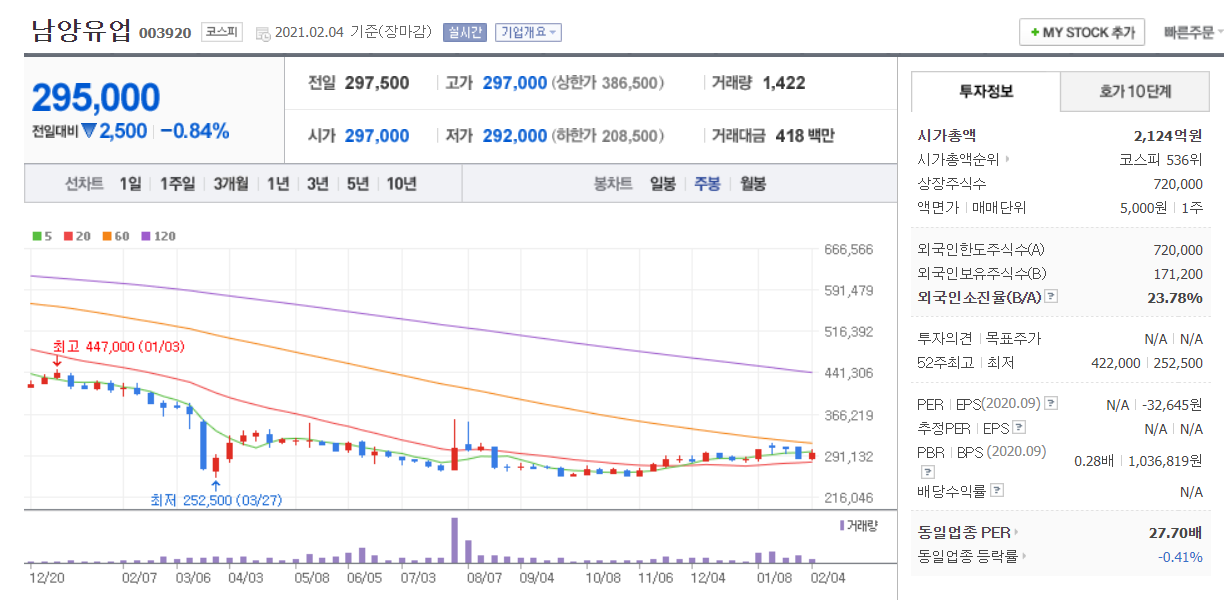
Task: Click the -0.41% sector change value
Action: pyautogui.click(x=1181, y=556)
